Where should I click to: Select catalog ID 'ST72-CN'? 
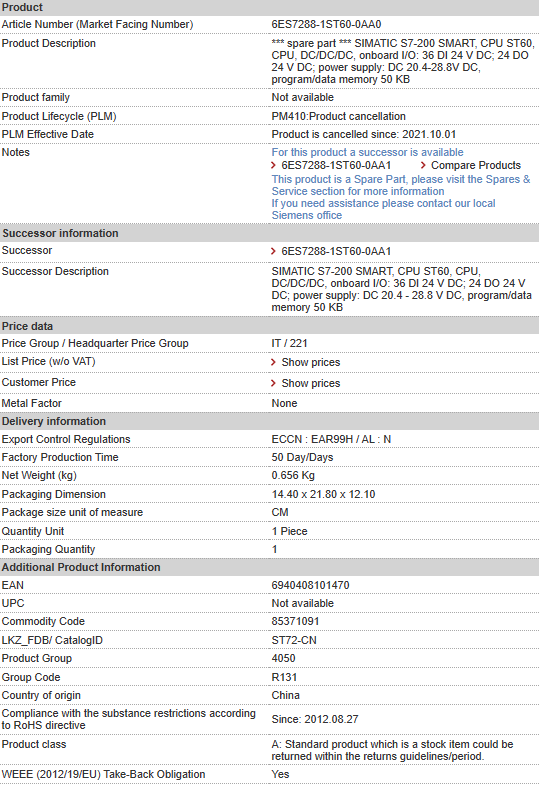[294, 641]
